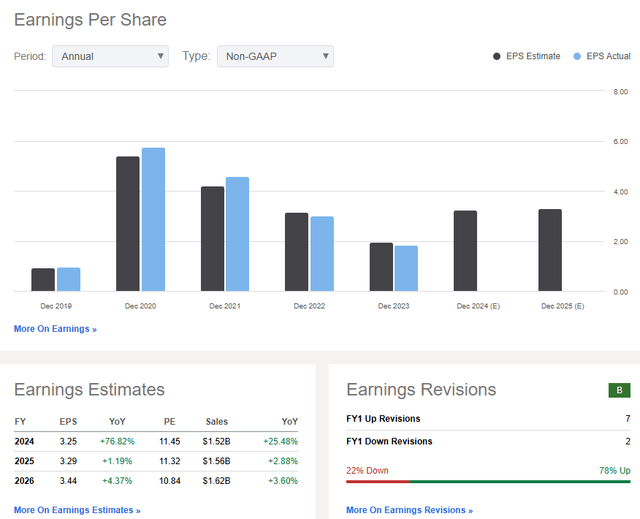Click the EPS column header
Viewport: 640px width, 519px height.
point(68,422)
